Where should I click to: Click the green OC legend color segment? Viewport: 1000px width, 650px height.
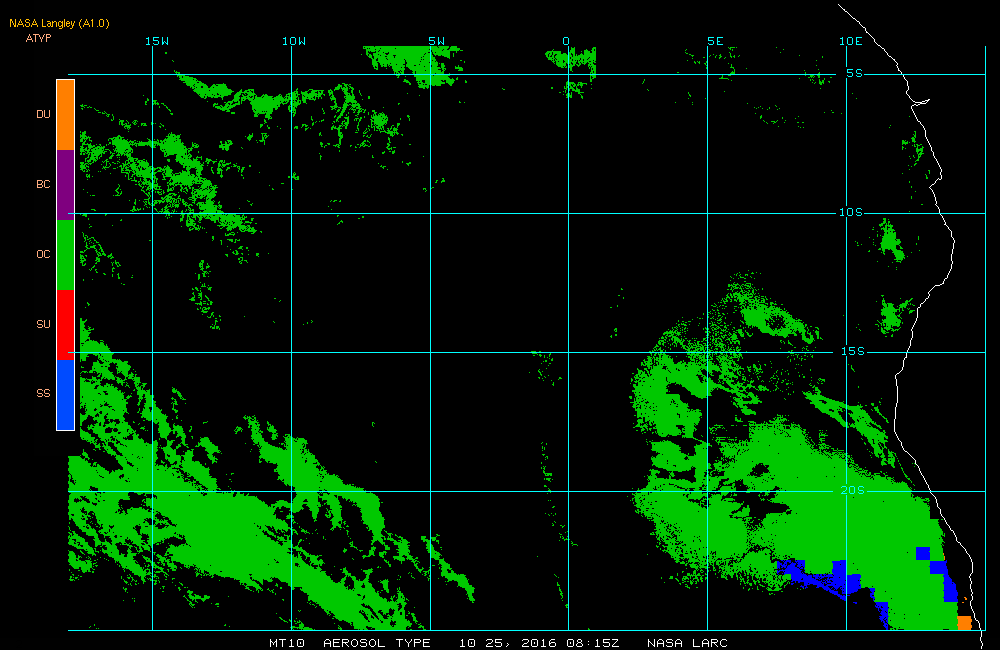[66, 255]
